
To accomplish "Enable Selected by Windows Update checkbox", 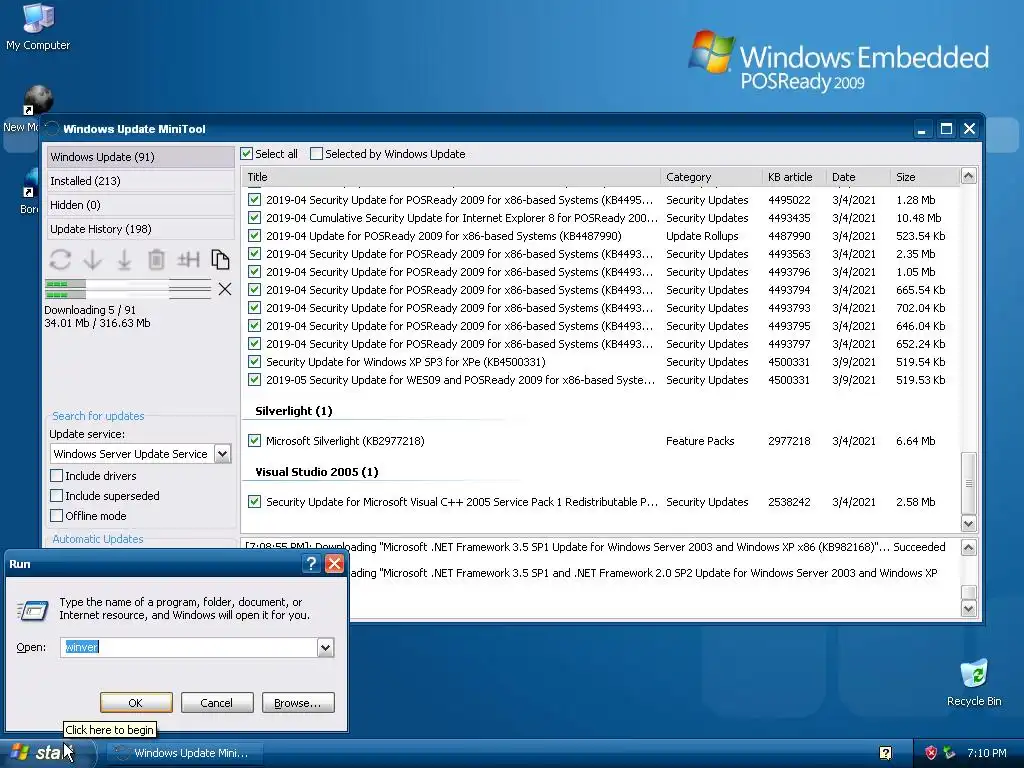I will tap(316, 154).
